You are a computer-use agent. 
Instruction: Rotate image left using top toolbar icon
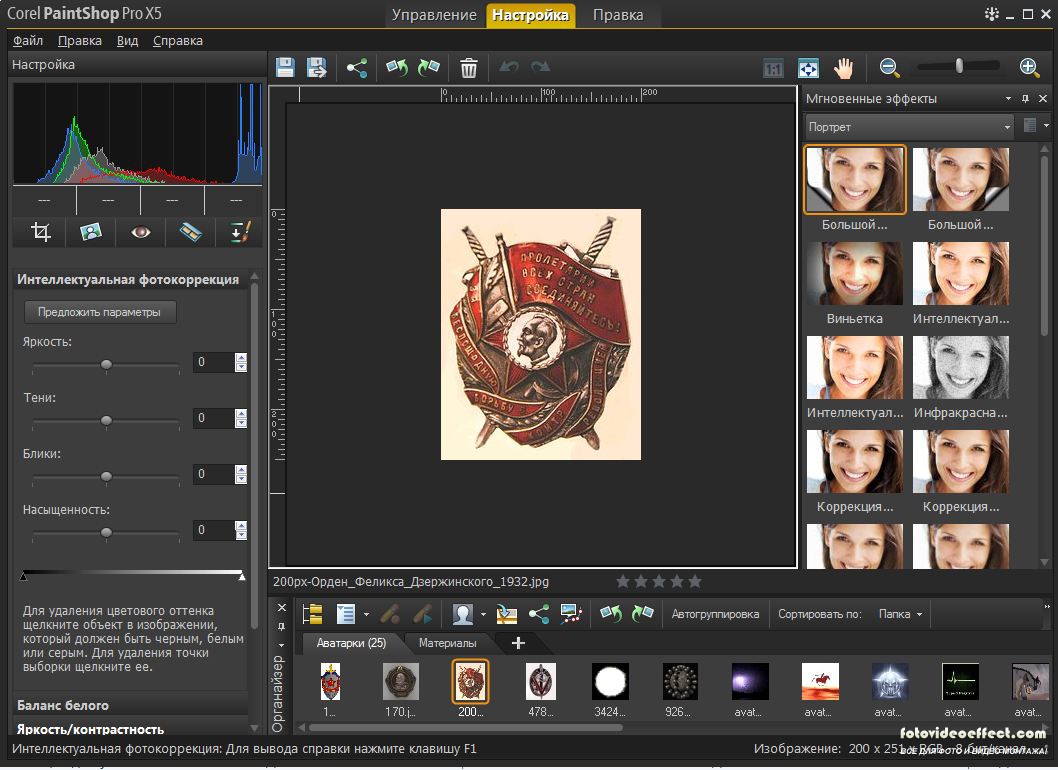pos(397,67)
